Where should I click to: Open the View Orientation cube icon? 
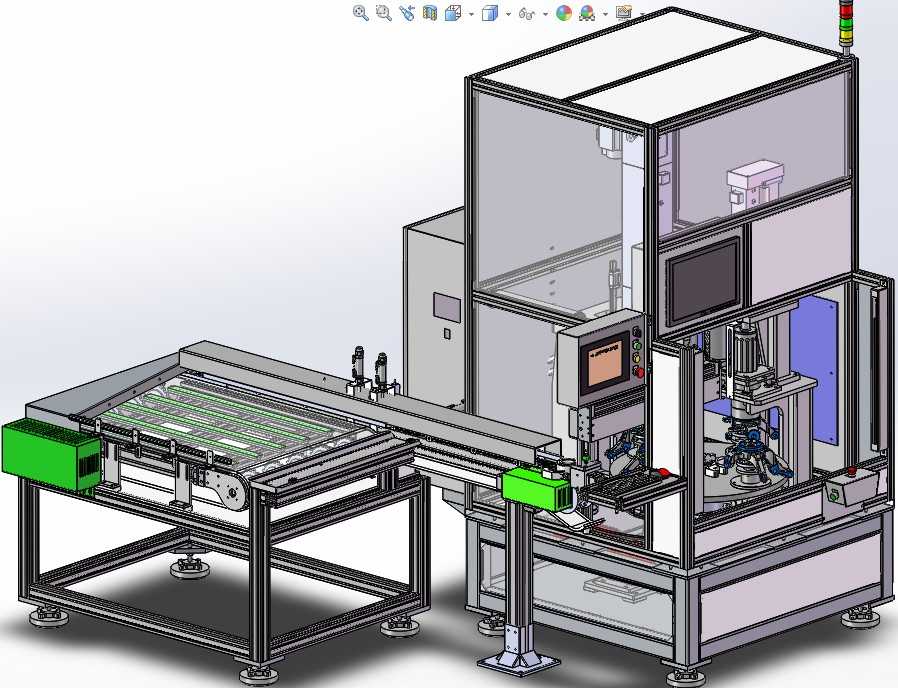click(x=453, y=13)
